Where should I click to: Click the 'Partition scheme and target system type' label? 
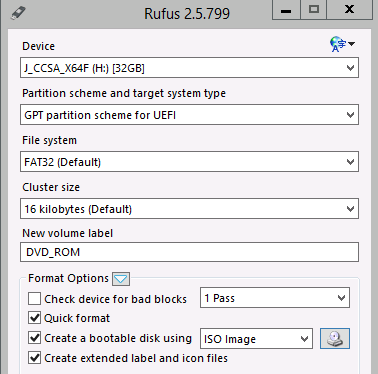pos(124,93)
